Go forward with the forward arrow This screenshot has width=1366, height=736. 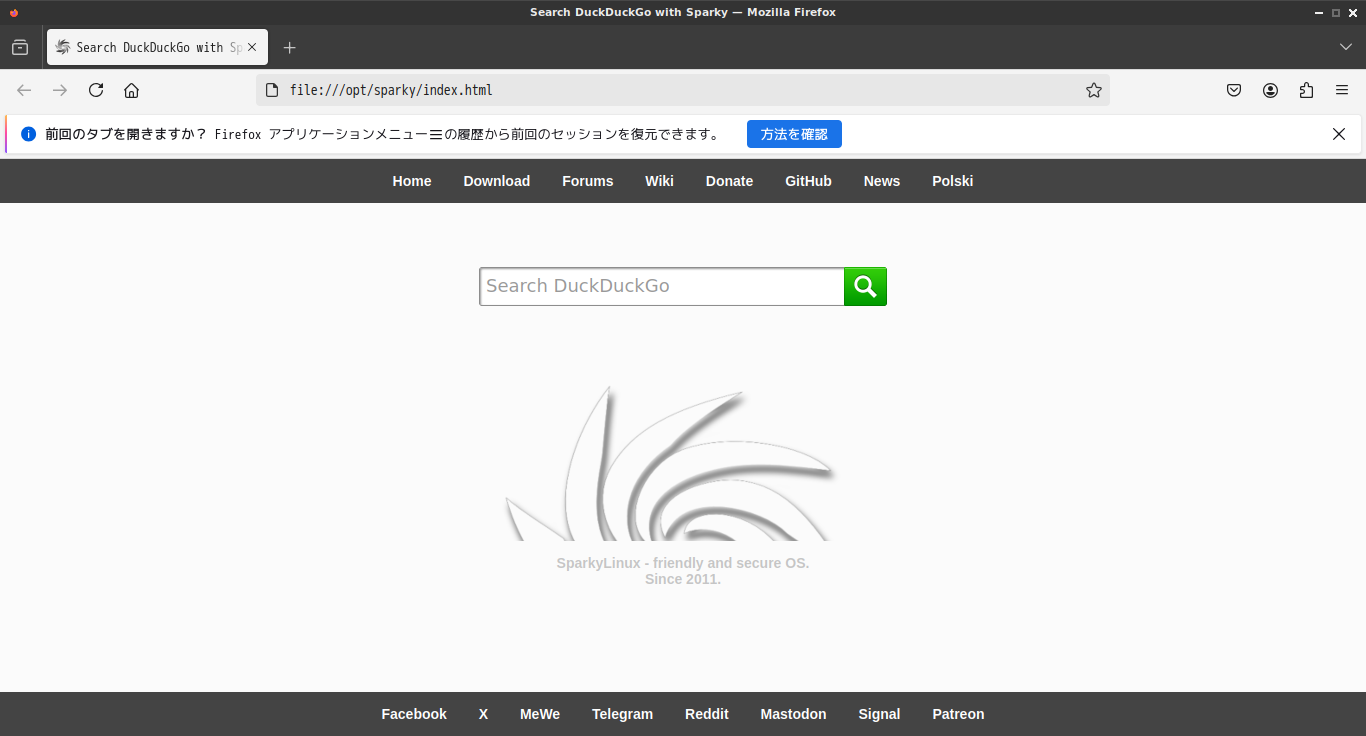(x=60, y=90)
